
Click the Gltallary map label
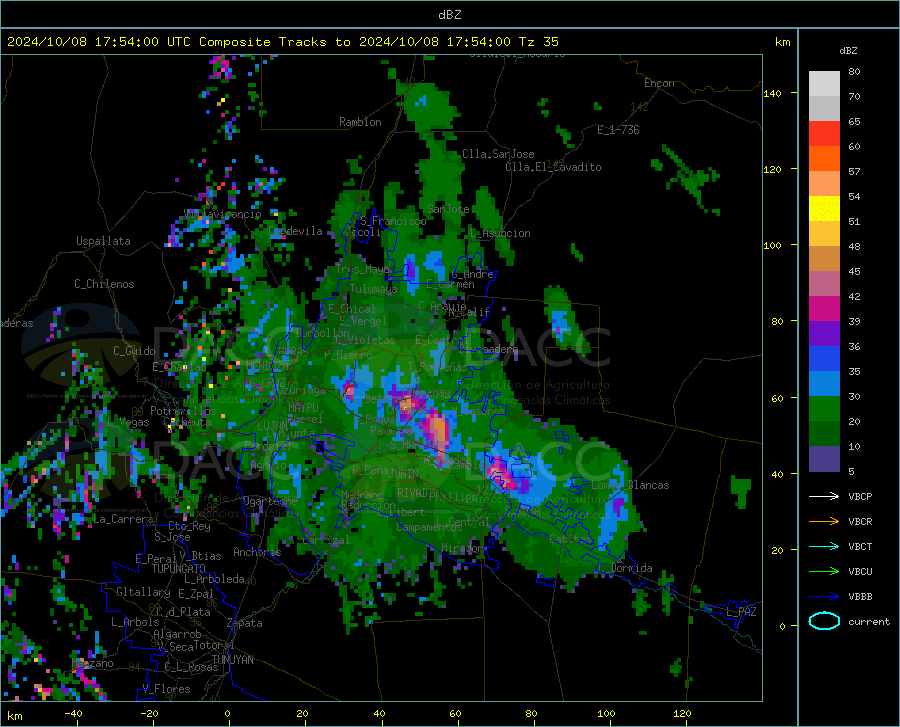(143, 592)
